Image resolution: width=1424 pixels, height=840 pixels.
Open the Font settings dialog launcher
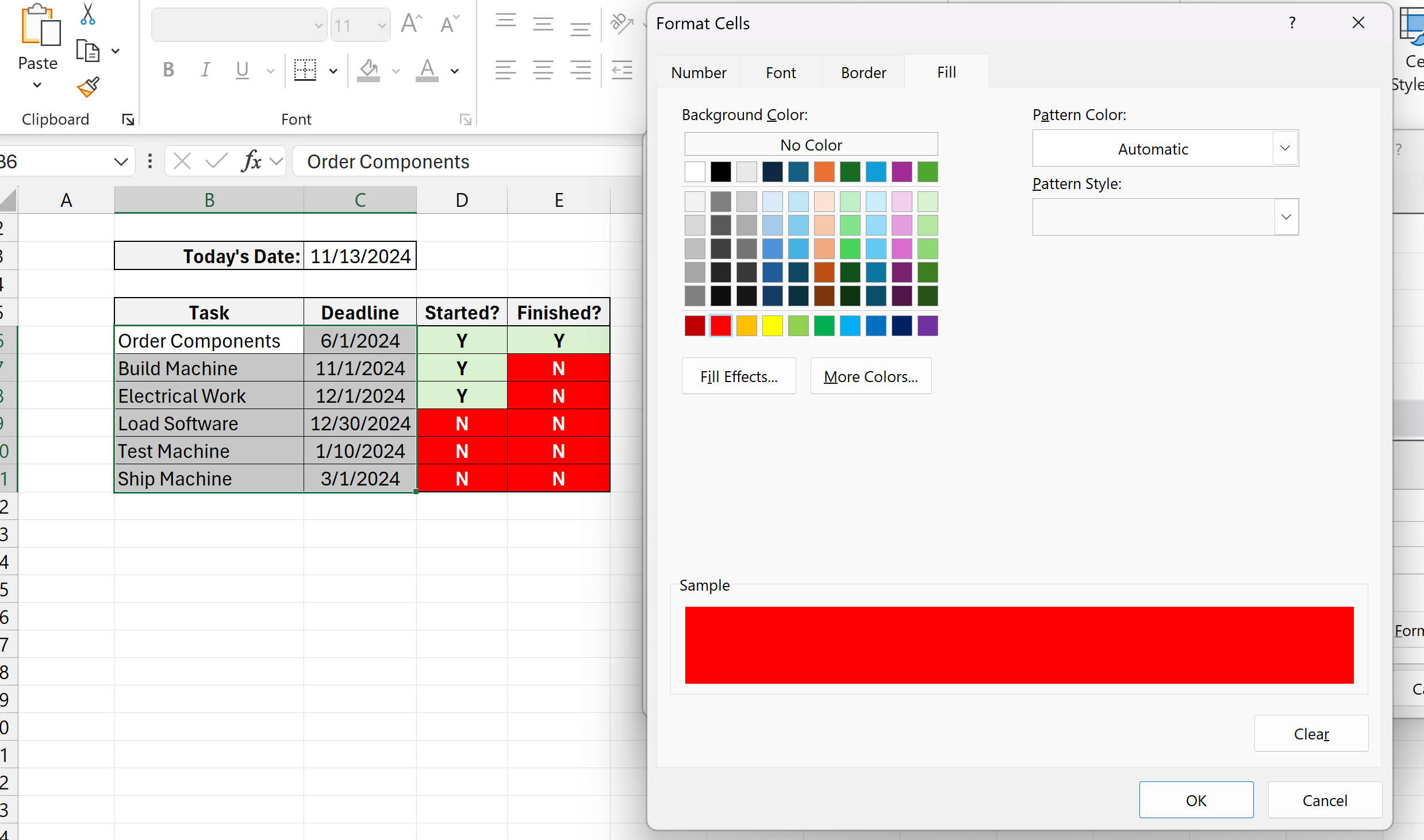(466, 120)
